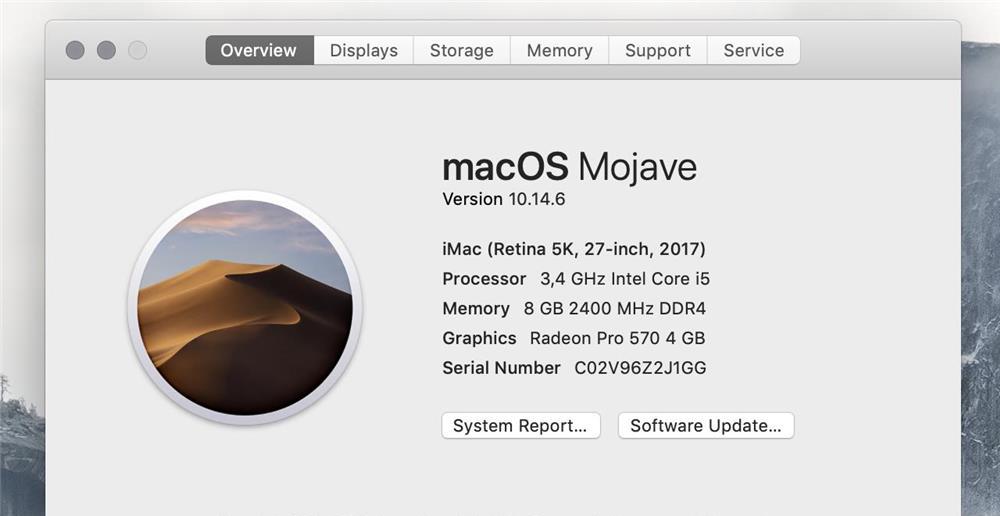Screen dimensions: 1000x516
Task: Open Software Update...
Action: coord(705,426)
